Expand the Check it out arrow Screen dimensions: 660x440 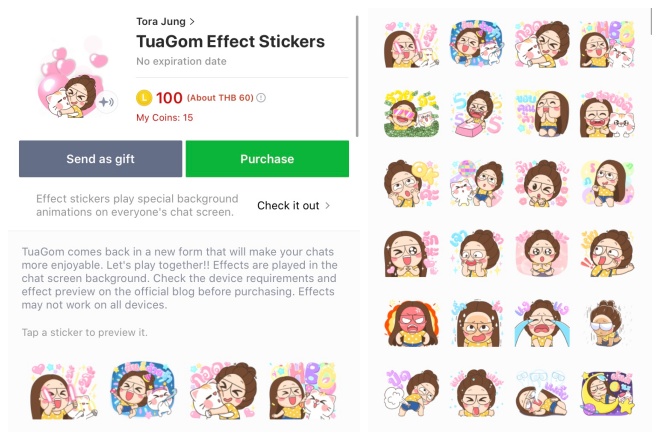click(327, 205)
